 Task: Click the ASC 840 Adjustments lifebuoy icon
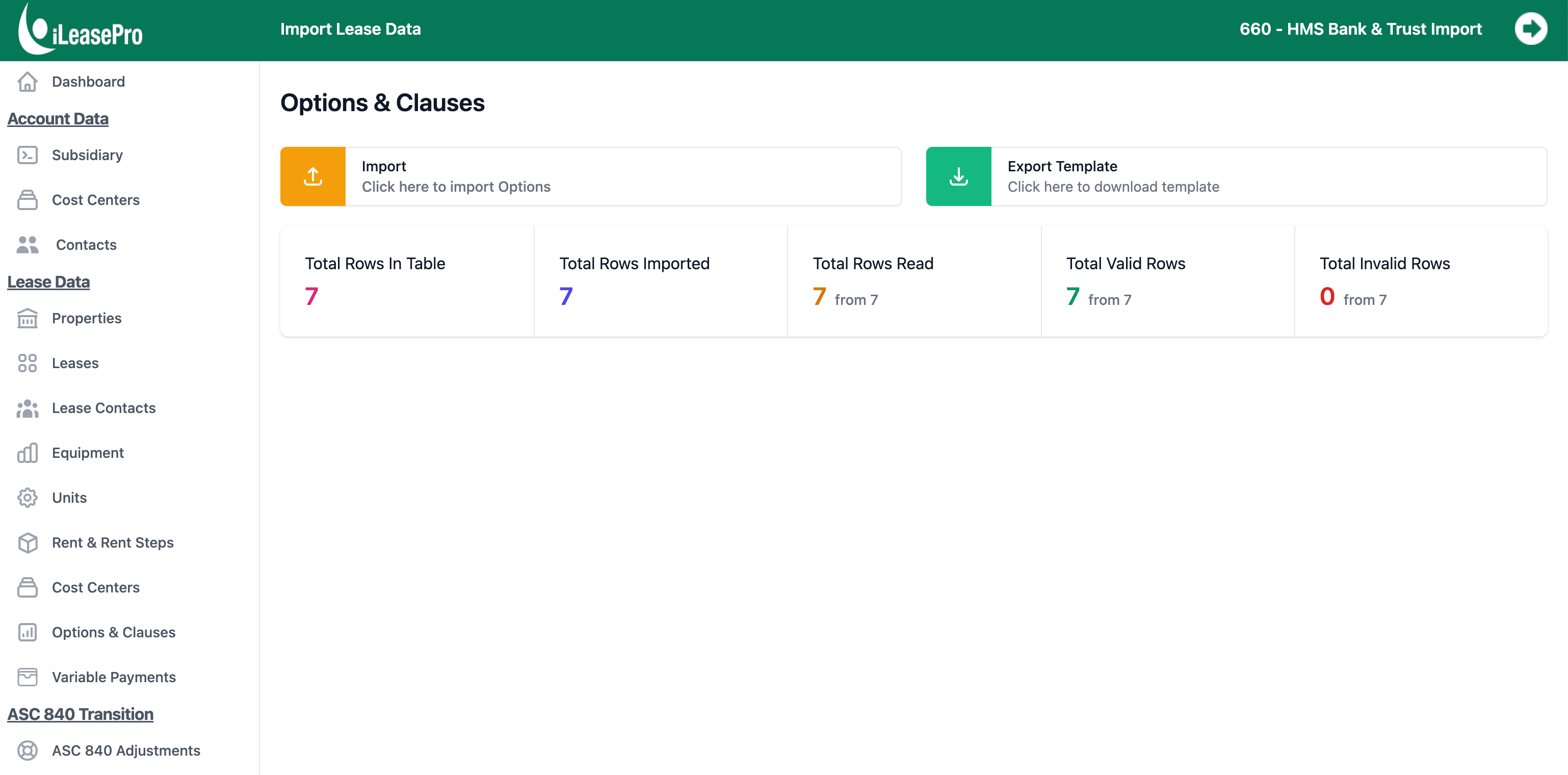click(x=28, y=751)
